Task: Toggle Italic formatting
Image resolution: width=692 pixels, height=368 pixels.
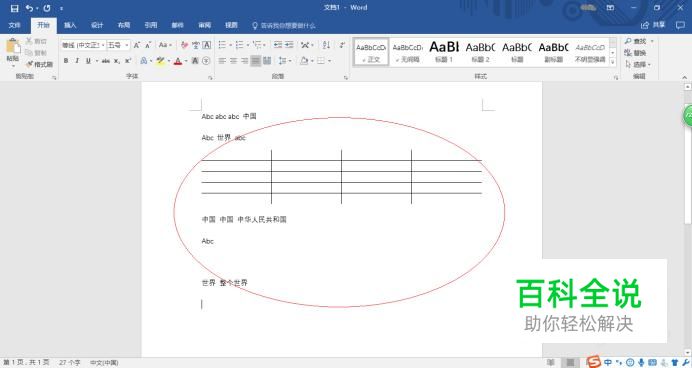Action: coord(77,61)
